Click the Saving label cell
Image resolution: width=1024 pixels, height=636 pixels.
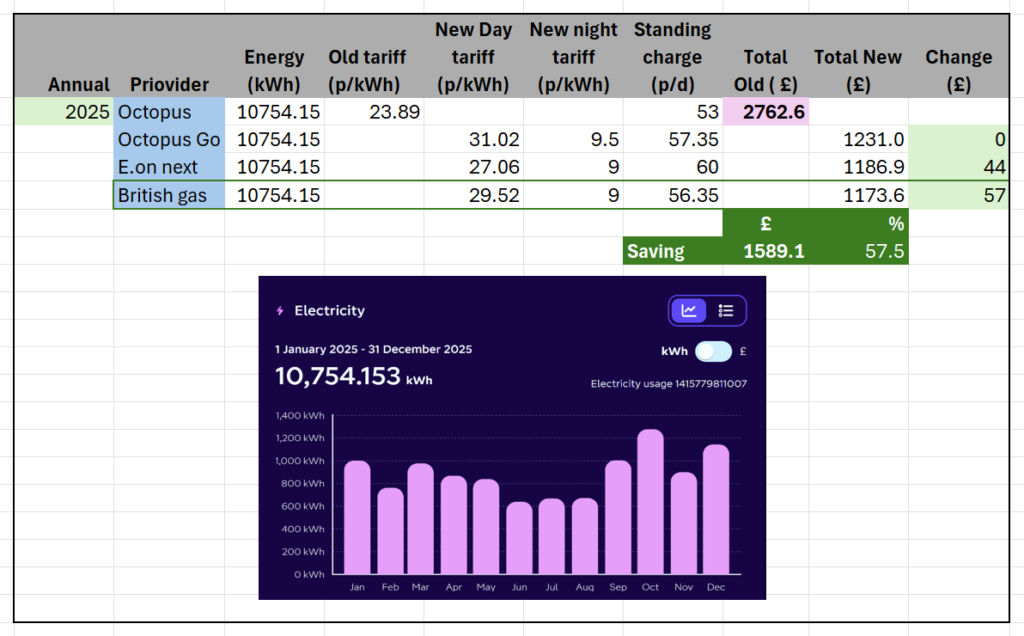(x=673, y=251)
